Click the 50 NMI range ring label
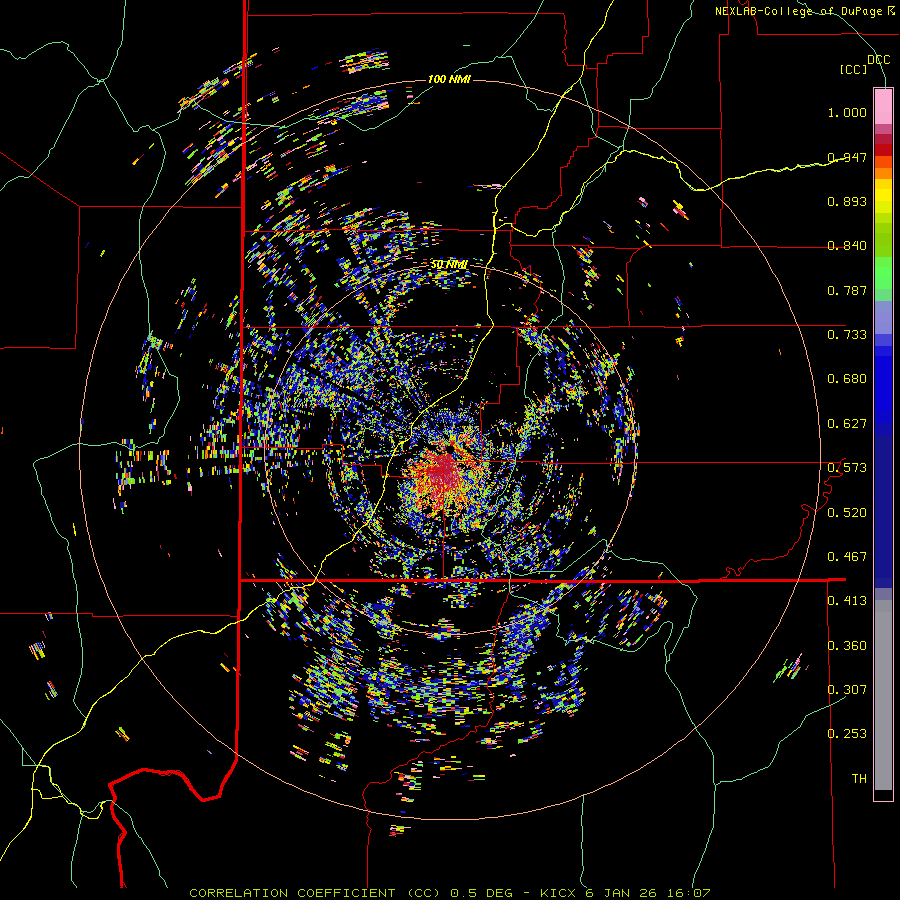 [449, 265]
